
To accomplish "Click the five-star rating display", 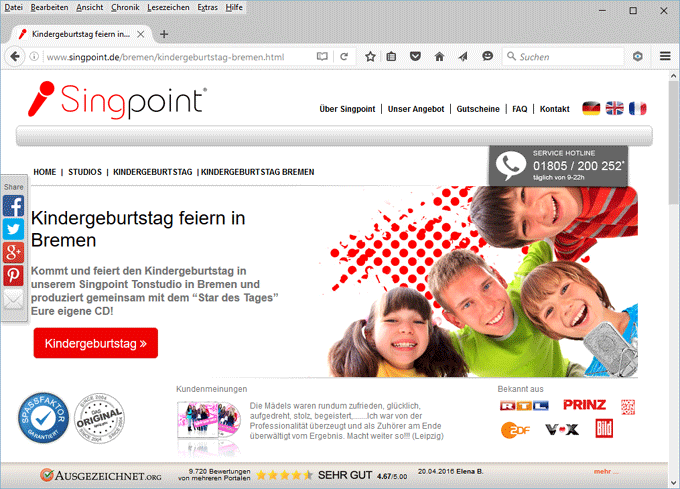I will pyautogui.click(x=284, y=475).
